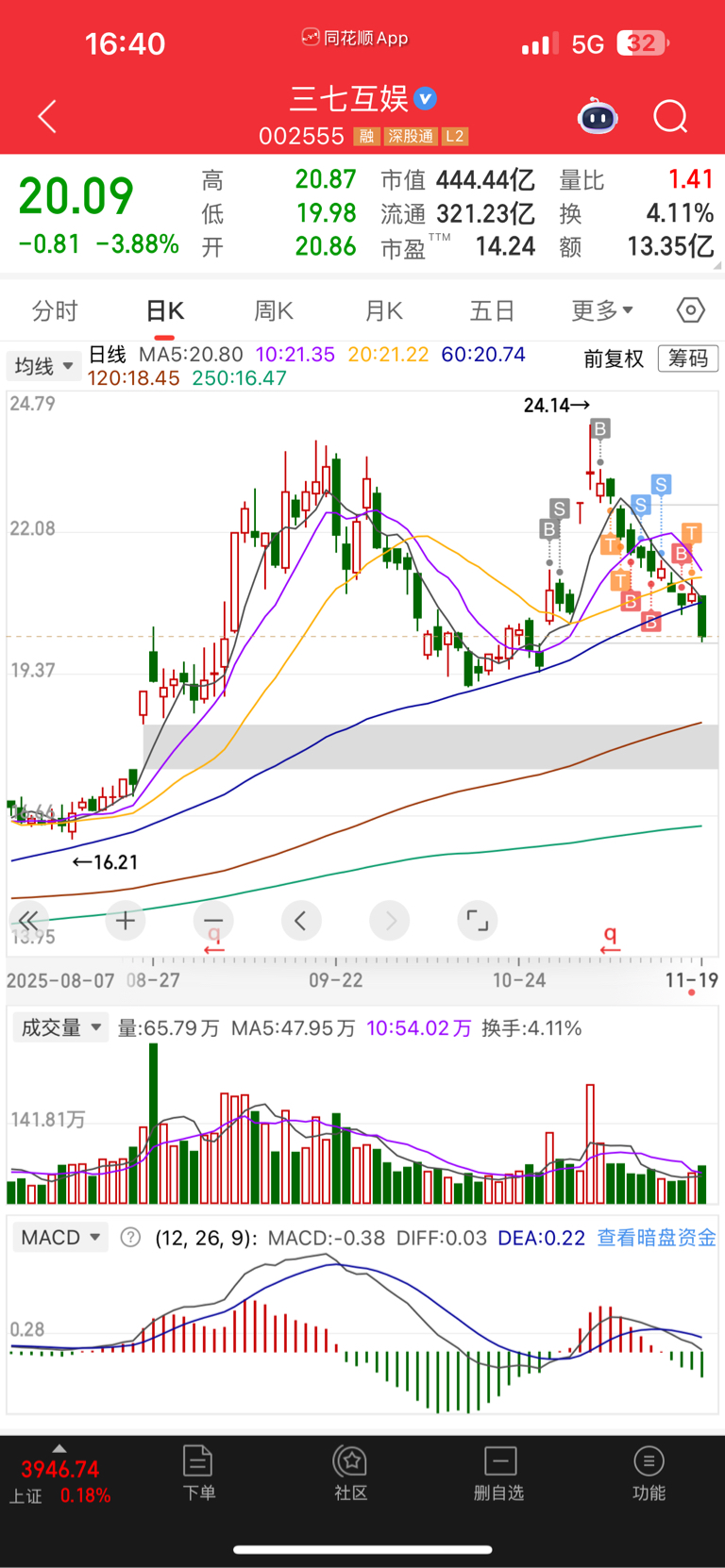This screenshot has width=725, height=1568.
Task: Move chart left with the previous arrow
Action: [301, 920]
